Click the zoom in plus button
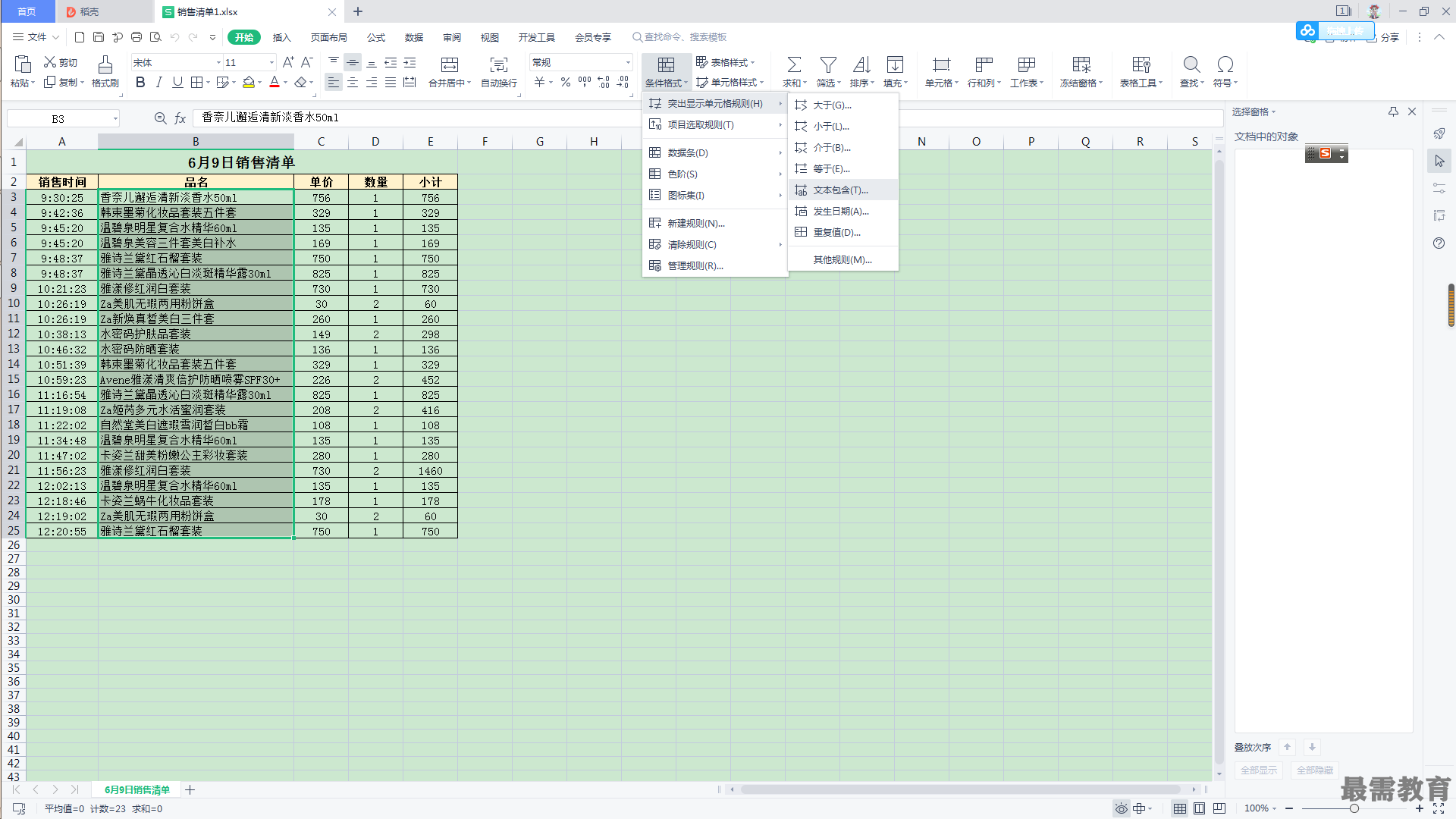Screen dimensions: 1456x819 coord(1420,808)
